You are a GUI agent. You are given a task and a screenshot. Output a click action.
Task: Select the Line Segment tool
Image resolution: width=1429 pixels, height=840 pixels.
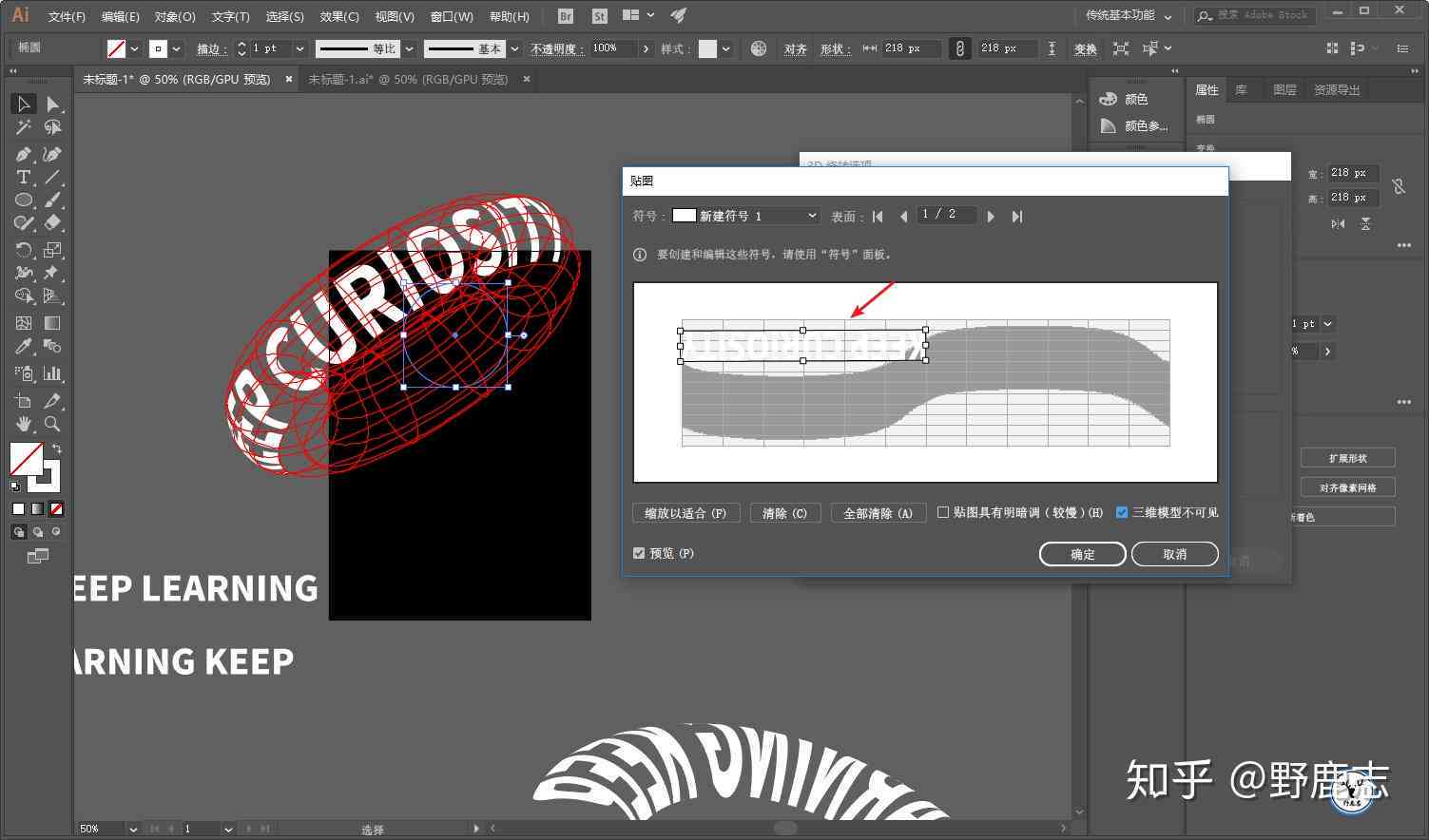52,177
